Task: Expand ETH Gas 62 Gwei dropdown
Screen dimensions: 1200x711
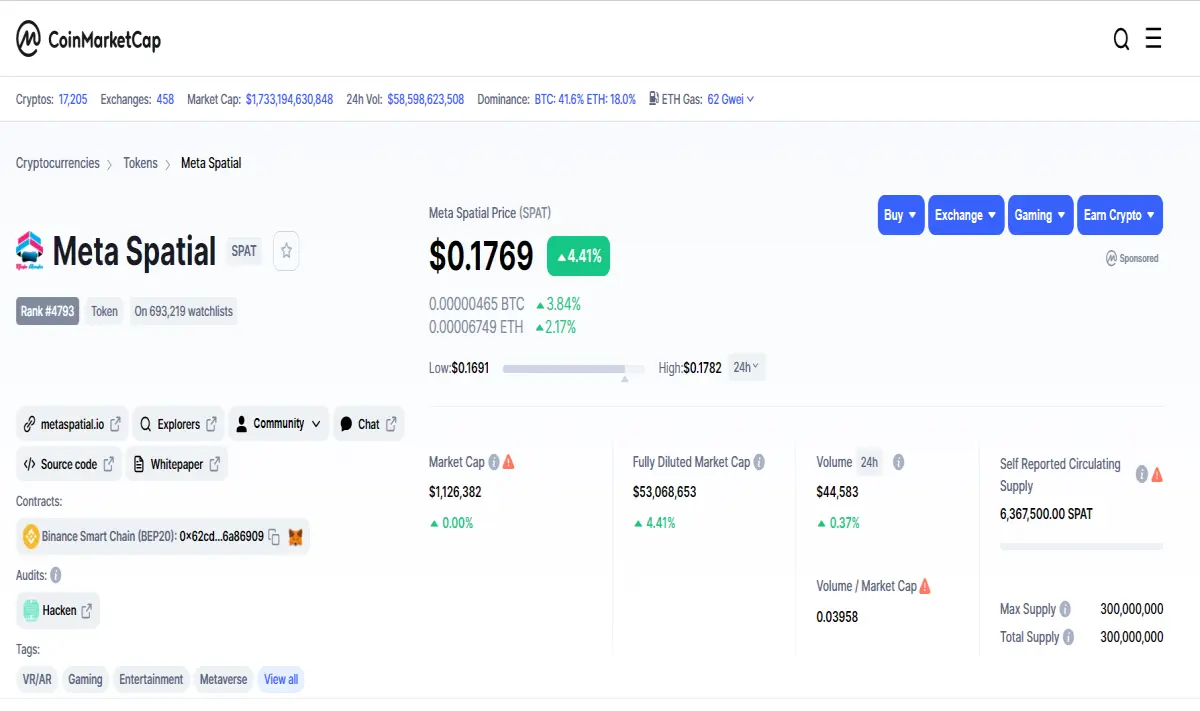Action: [x=731, y=99]
